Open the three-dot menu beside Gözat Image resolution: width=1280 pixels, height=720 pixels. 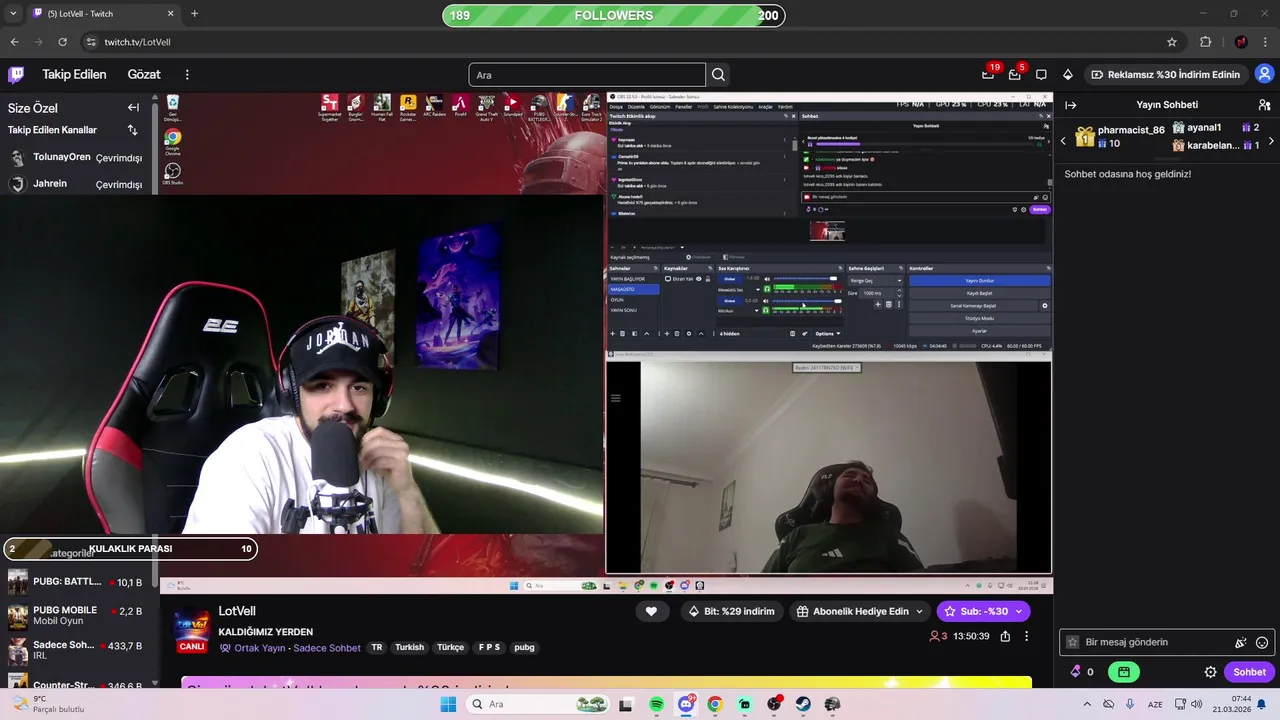tap(187, 74)
